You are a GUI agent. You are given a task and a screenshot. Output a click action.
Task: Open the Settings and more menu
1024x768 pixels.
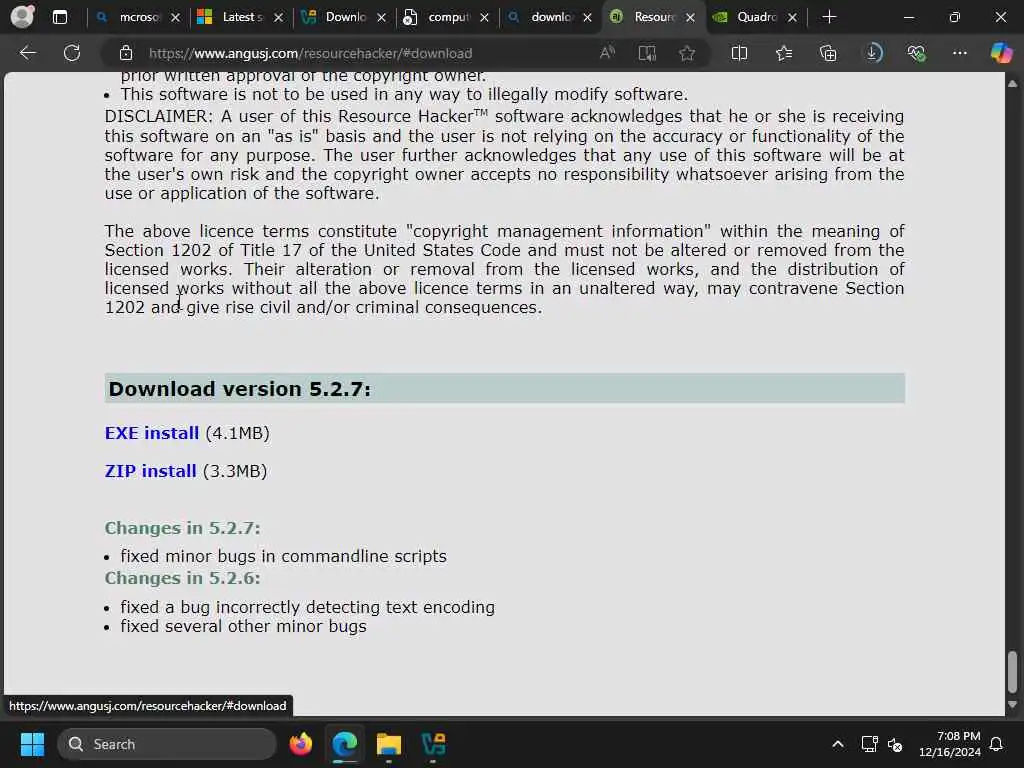coord(959,53)
